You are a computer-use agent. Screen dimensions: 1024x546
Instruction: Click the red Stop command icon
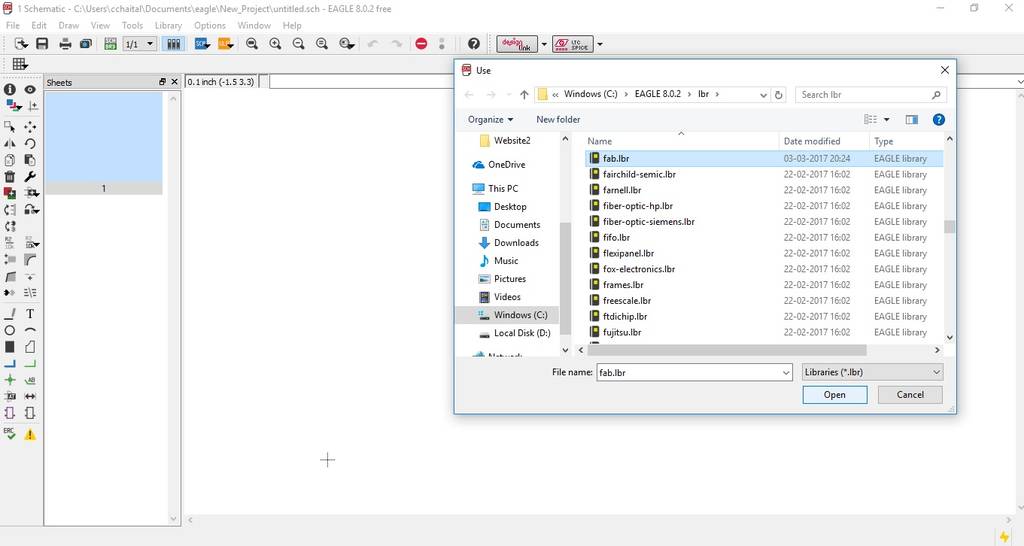(x=421, y=44)
